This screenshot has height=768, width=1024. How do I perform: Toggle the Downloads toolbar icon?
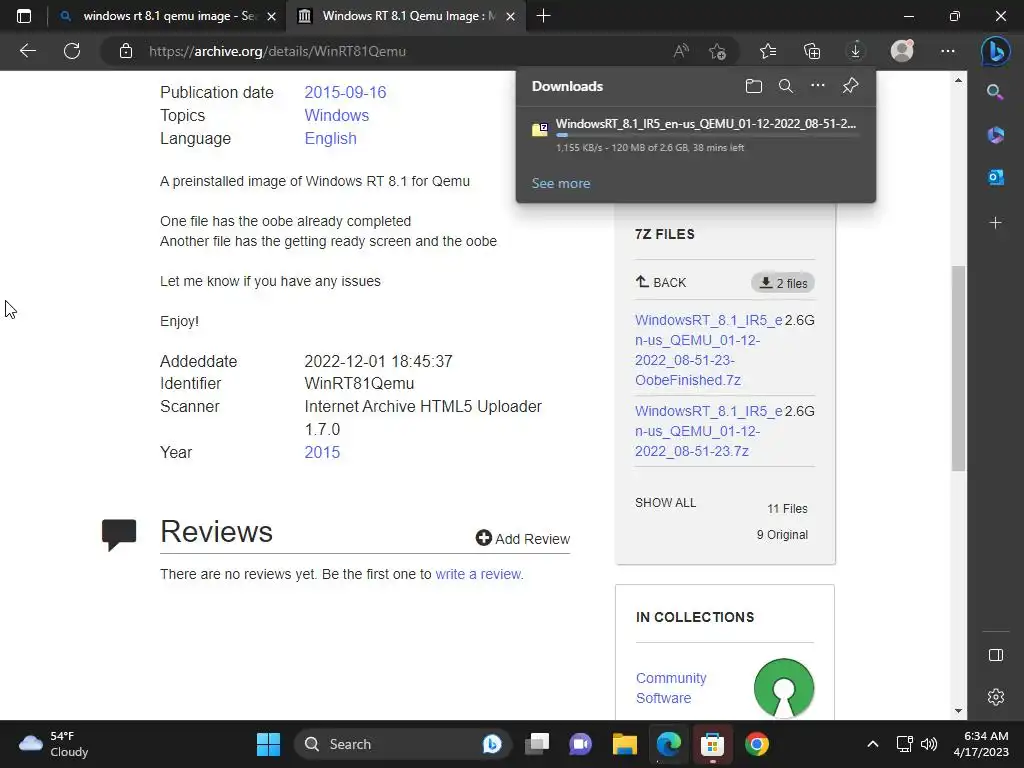[856, 51]
